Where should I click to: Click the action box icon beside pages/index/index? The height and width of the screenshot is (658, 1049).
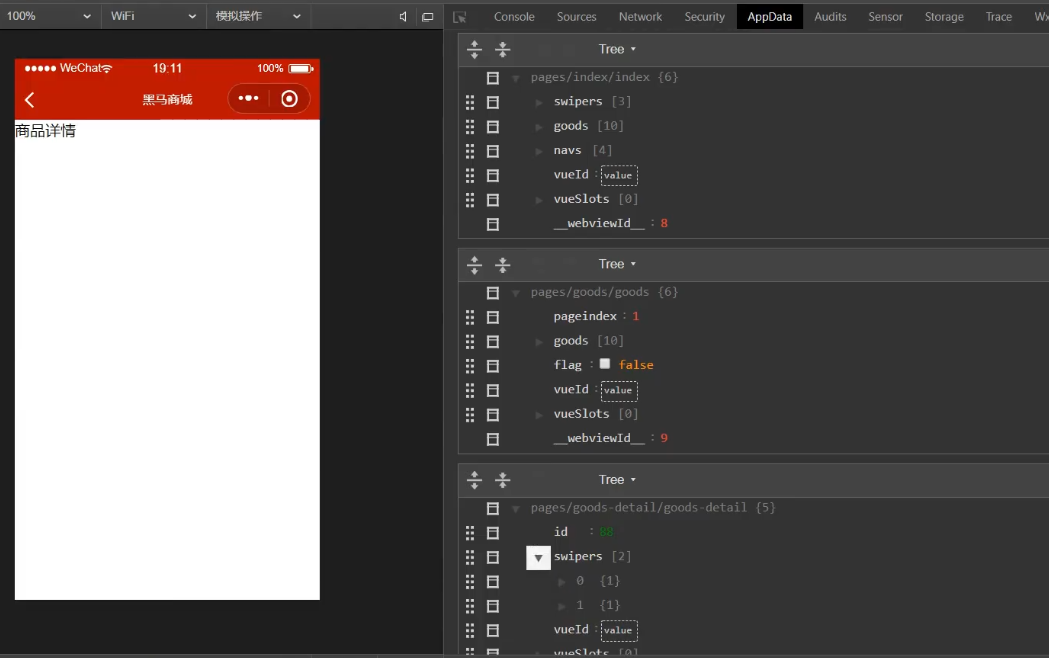493,78
